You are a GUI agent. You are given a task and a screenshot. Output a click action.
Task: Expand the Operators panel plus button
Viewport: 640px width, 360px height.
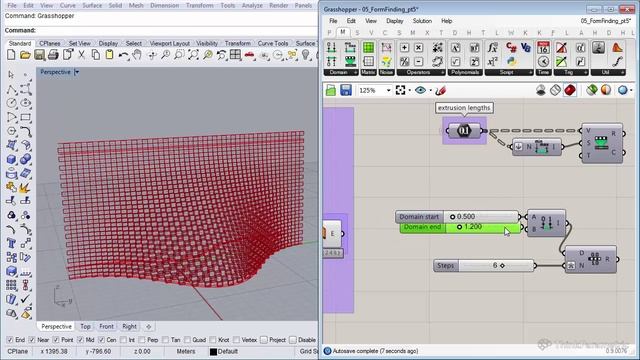click(442, 72)
